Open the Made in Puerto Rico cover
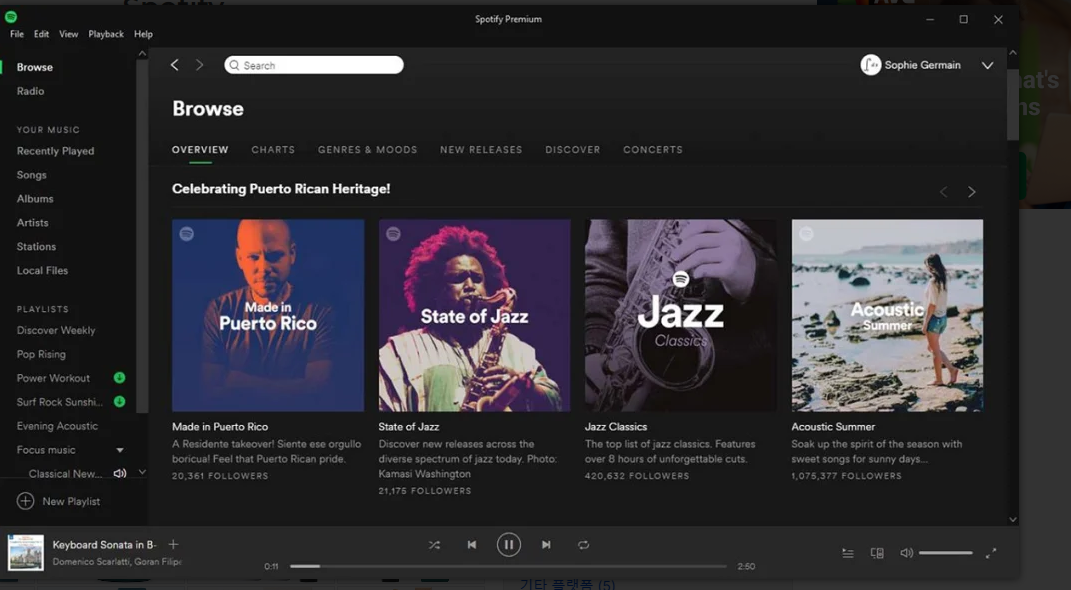 coord(268,315)
